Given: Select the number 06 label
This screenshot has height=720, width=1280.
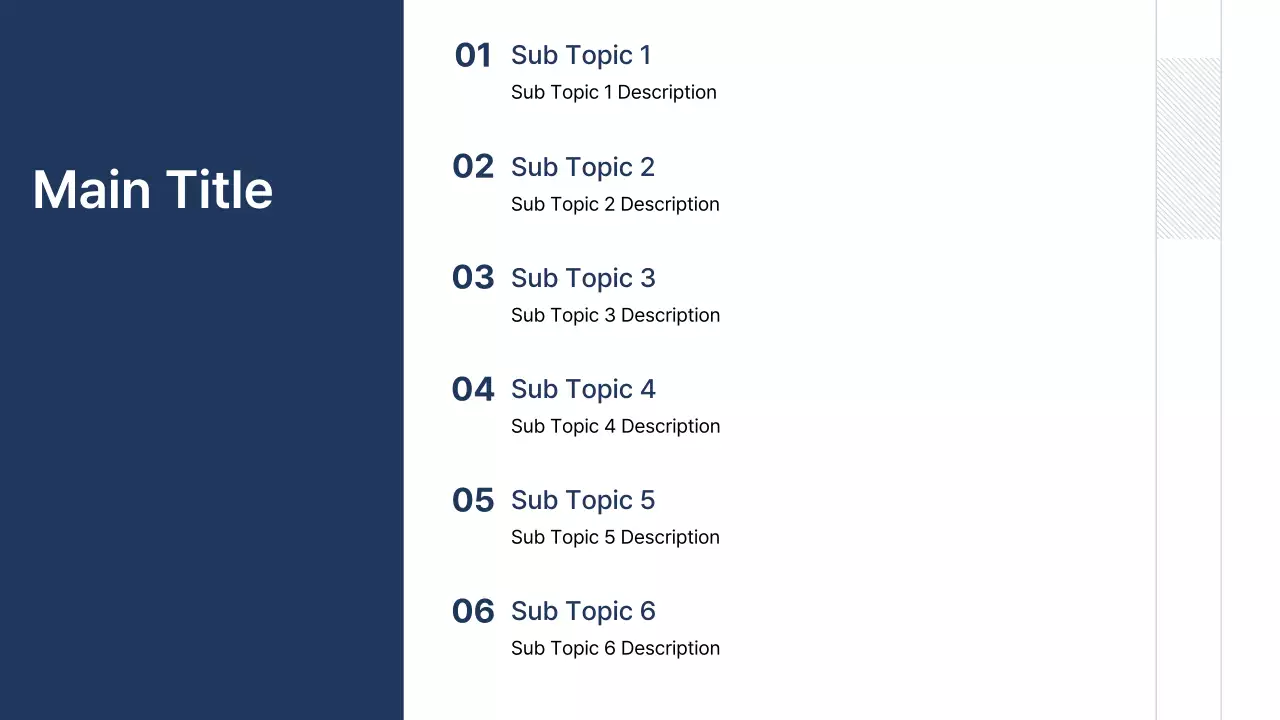Looking at the screenshot, I should click(473, 611).
